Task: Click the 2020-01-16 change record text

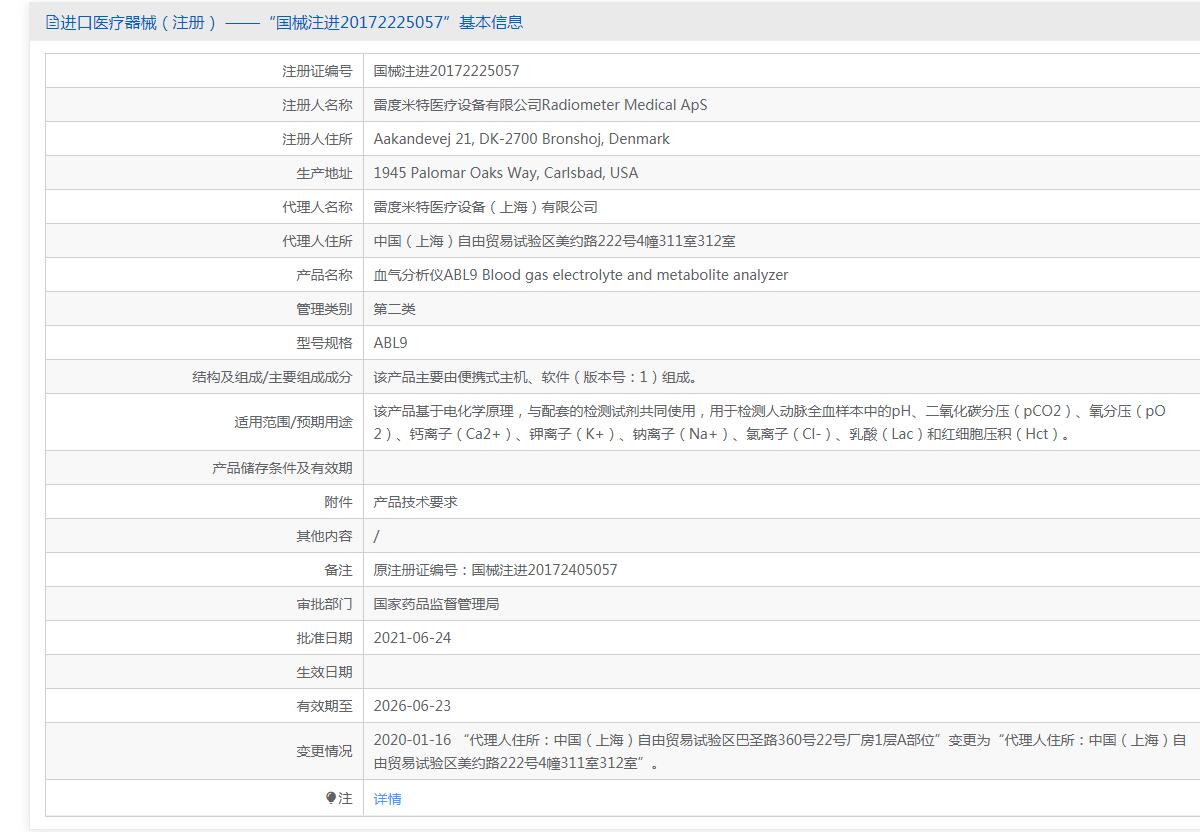Action: tap(779, 752)
